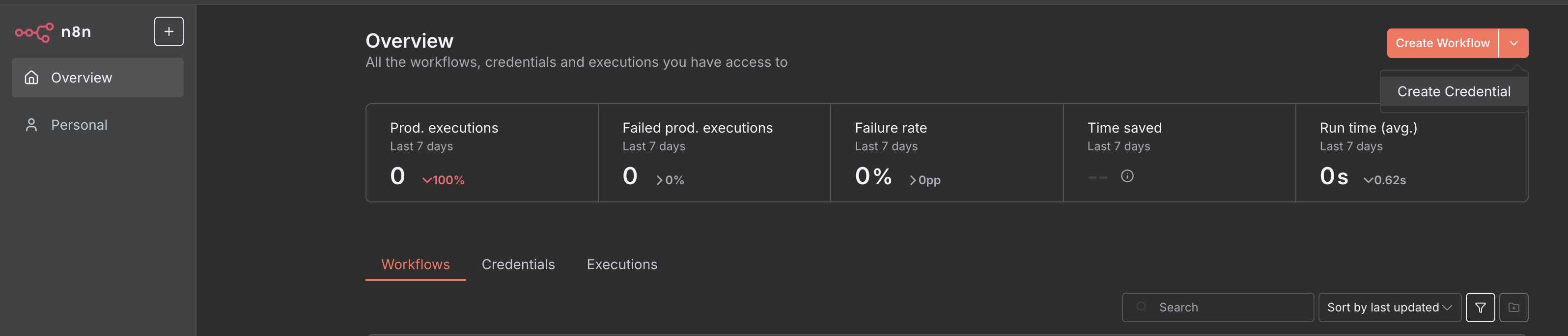This screenshot has width=1568, height=336.
Task: Open Sort by last updated dropdown
Action: point(1390,308)
